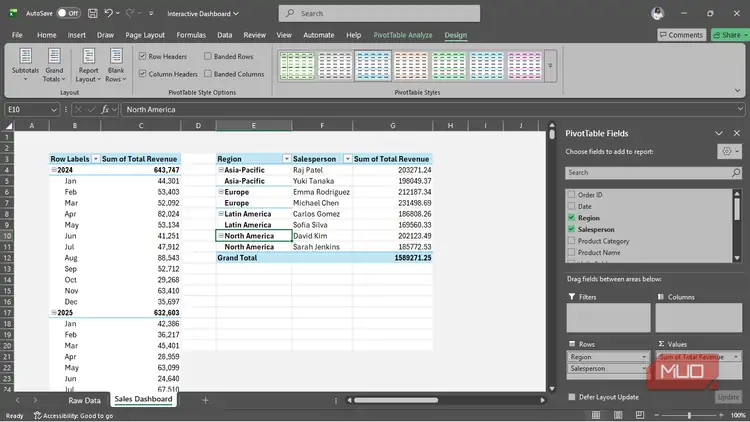
Task: Expand the PivotTable Styles gallery more arrow
Action: pos(550,66)
